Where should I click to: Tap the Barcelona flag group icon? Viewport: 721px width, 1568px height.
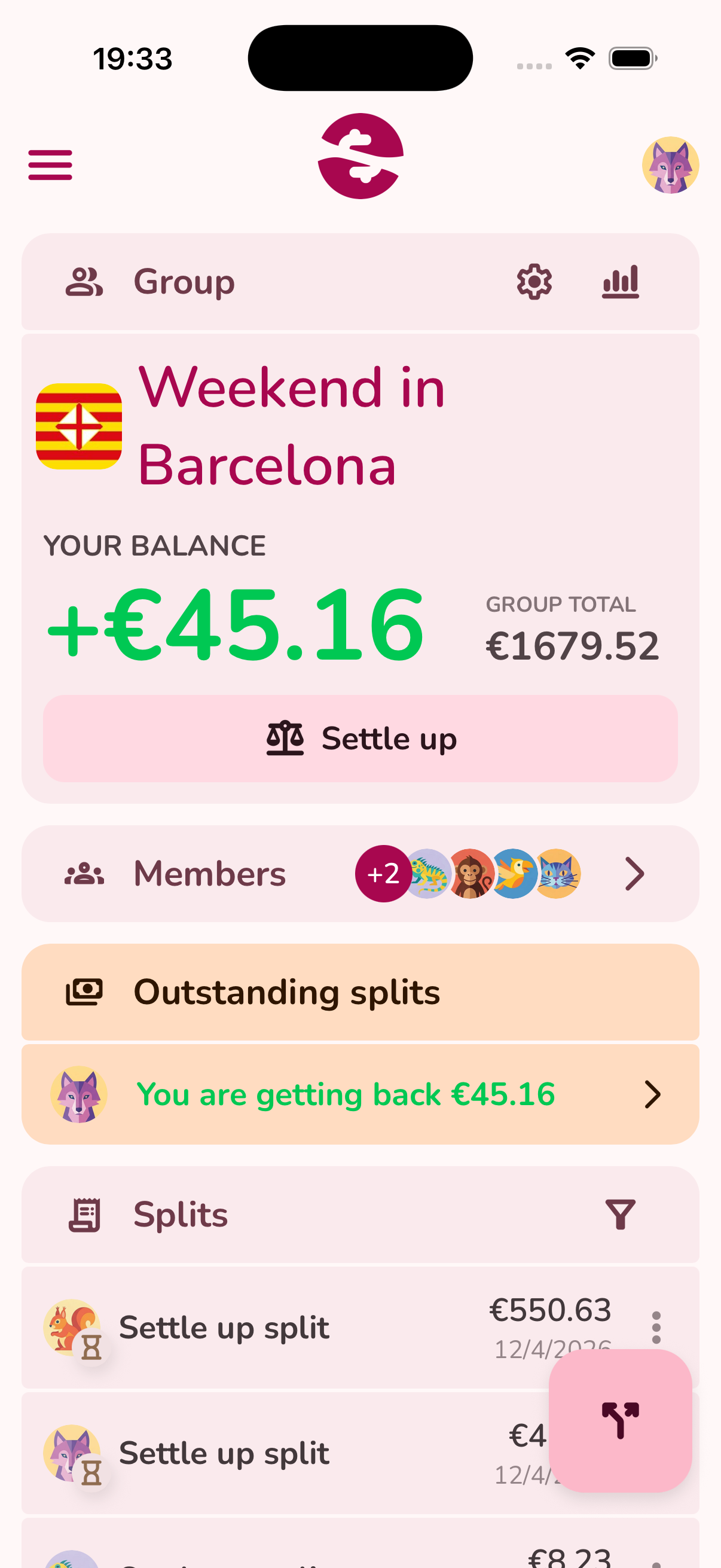(x=79, y=426)
